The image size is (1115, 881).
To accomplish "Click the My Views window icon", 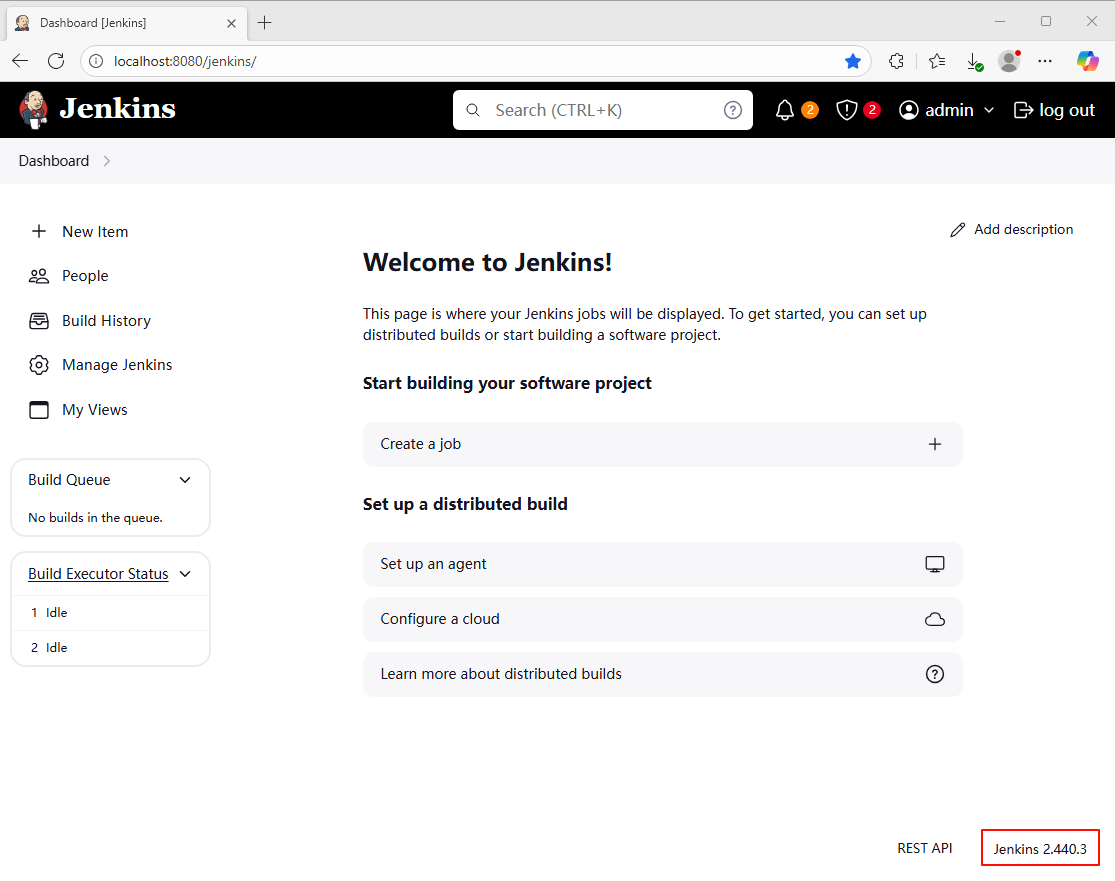I will coord(39,410).
